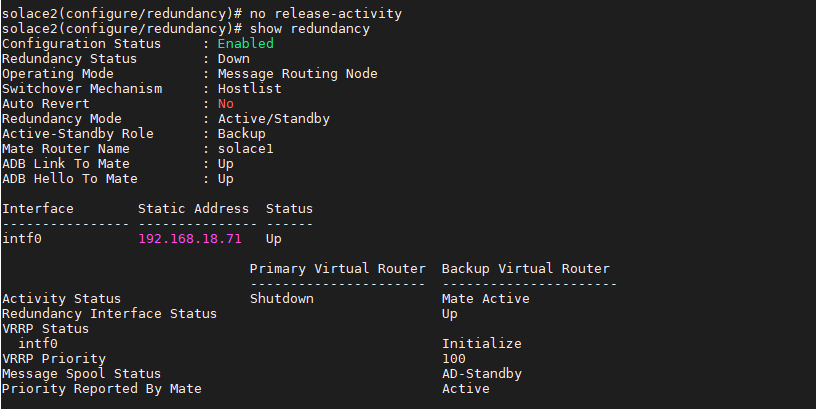Click the mate router name solace1
Viewport: 816px width, 409px height.
click(245, 149)
